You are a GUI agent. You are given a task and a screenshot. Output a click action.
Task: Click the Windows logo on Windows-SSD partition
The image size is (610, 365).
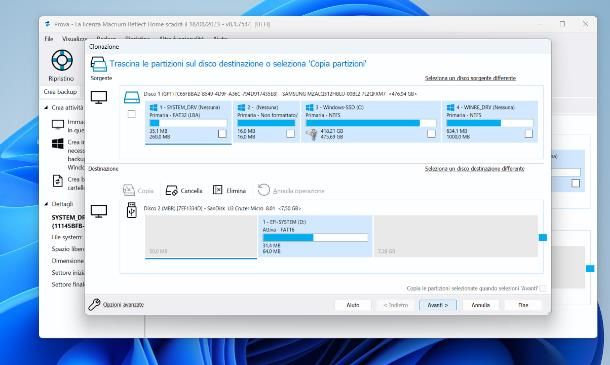(310, 107)
